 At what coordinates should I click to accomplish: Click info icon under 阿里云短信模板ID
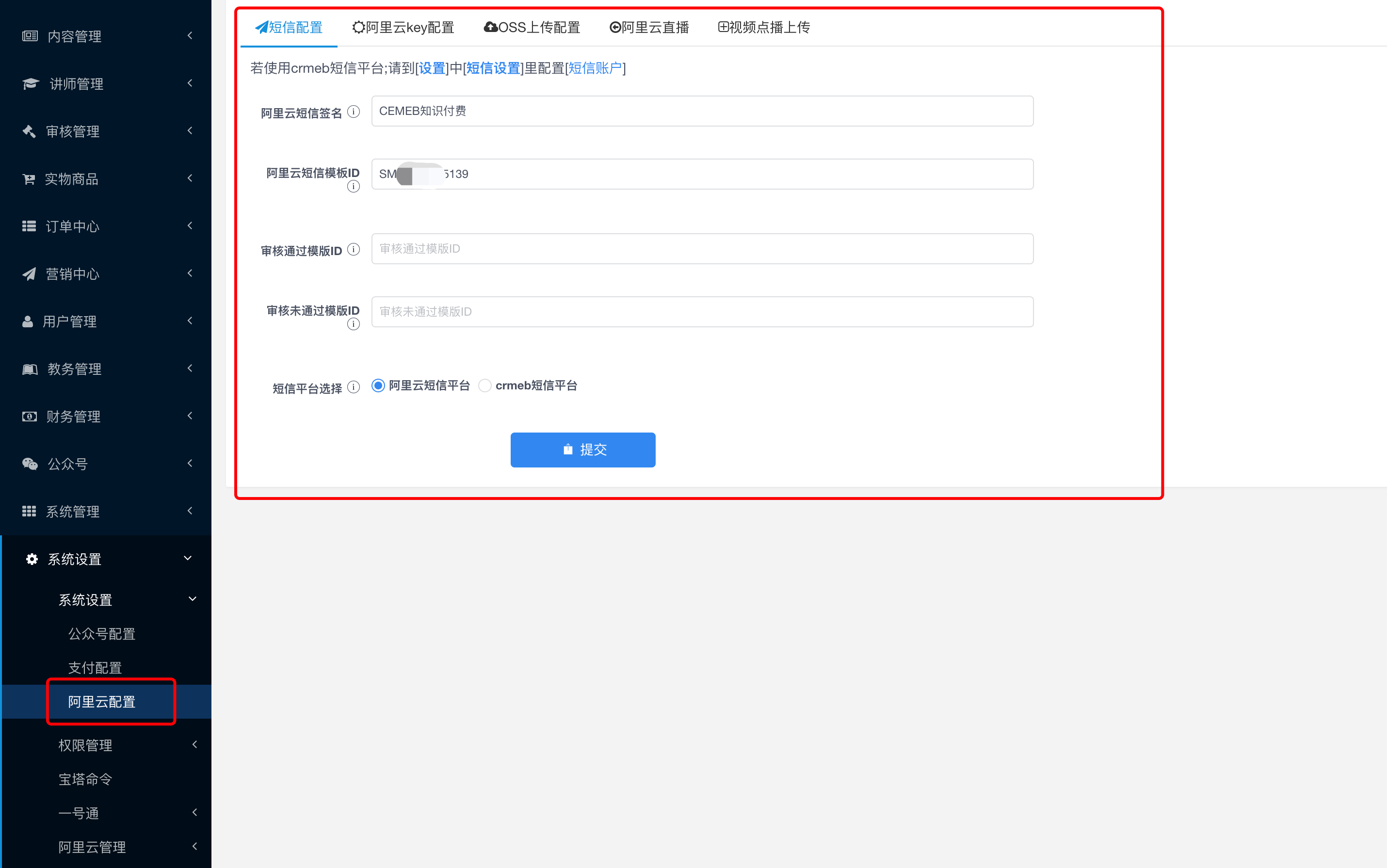(354, 187)
